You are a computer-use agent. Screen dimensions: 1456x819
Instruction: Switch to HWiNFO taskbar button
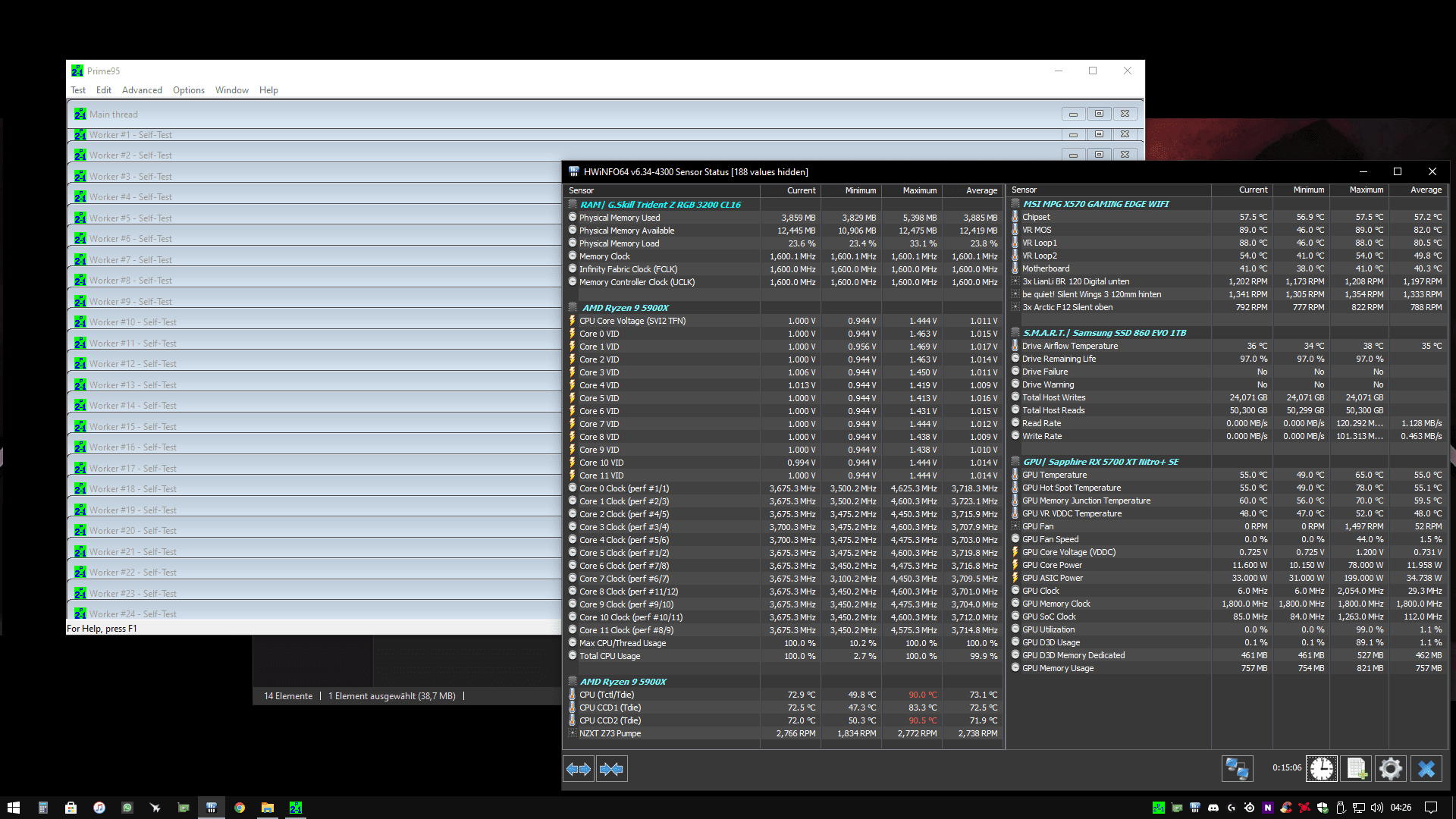click(212, 808)
